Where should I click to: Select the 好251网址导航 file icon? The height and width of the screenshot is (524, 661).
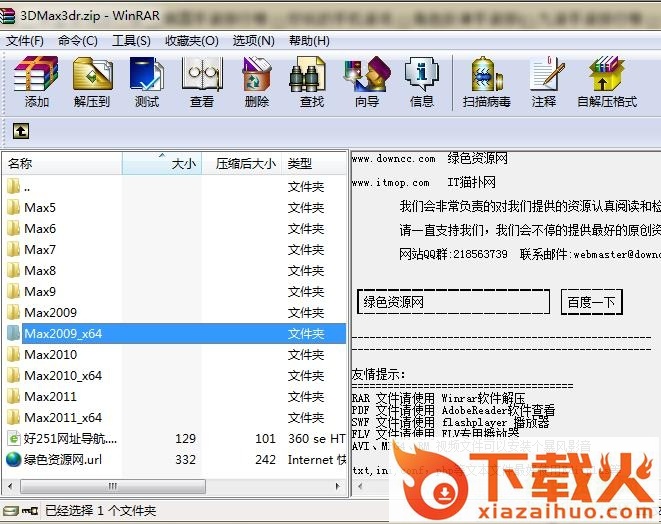click(13, 438)
